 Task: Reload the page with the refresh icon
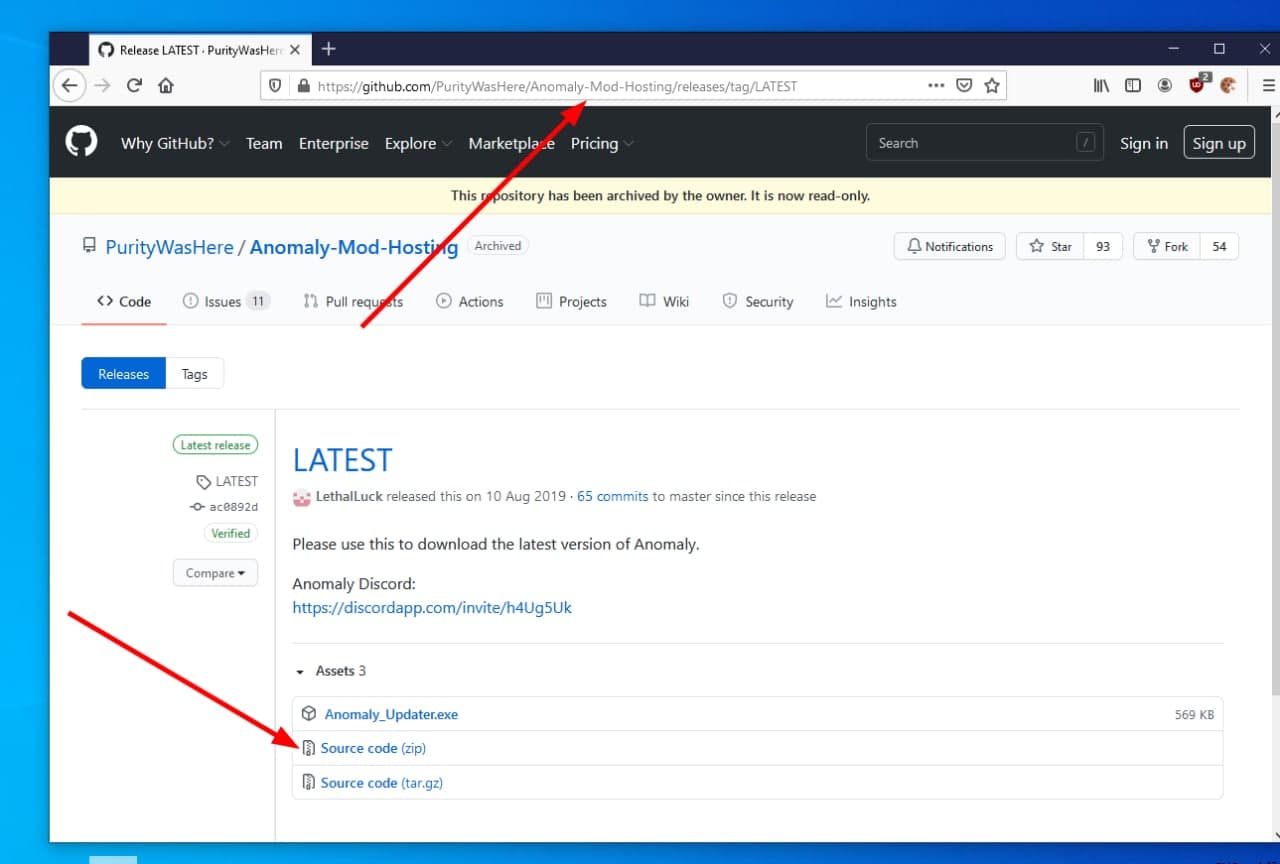pyautogui.click(x=134, y=86)
